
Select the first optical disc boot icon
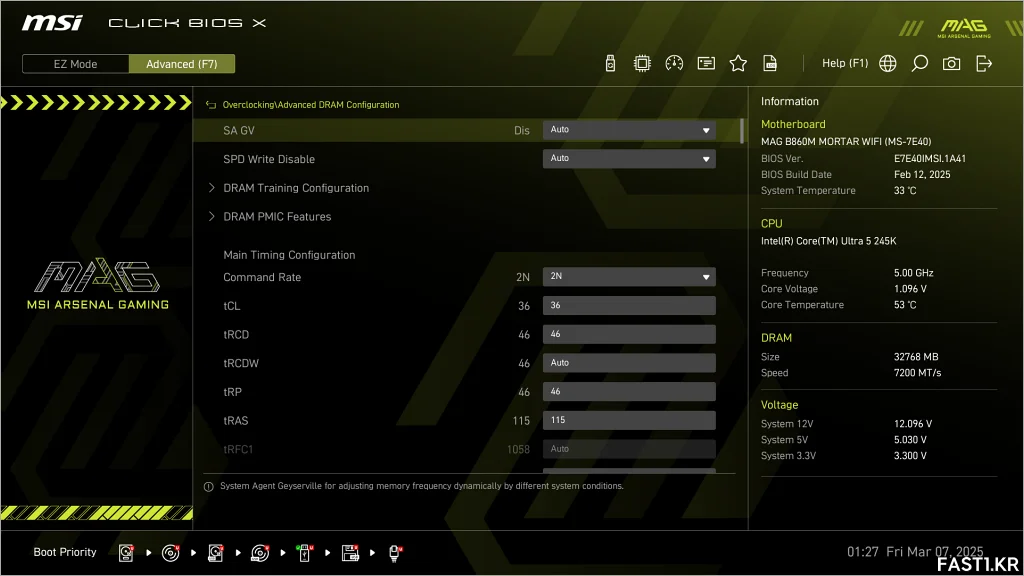click(x=170, y=553)
